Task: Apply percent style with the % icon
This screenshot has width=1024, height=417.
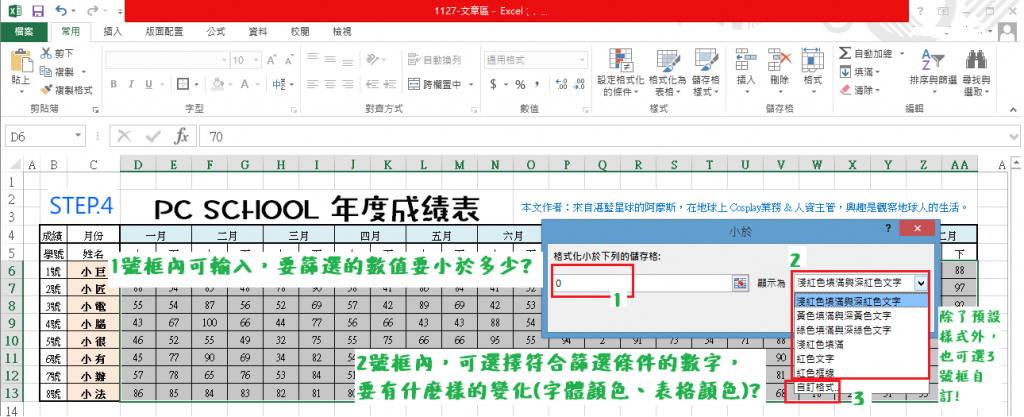Action: (x=520, y=84)
